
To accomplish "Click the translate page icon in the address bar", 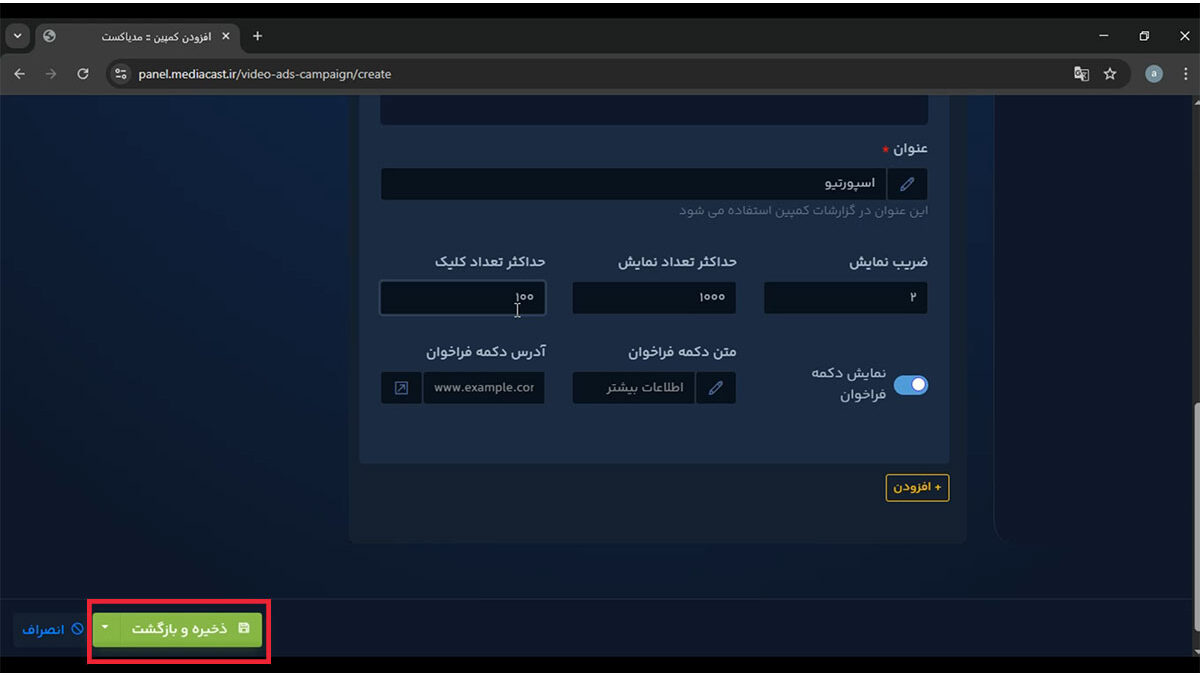I will pos(1081,74).
